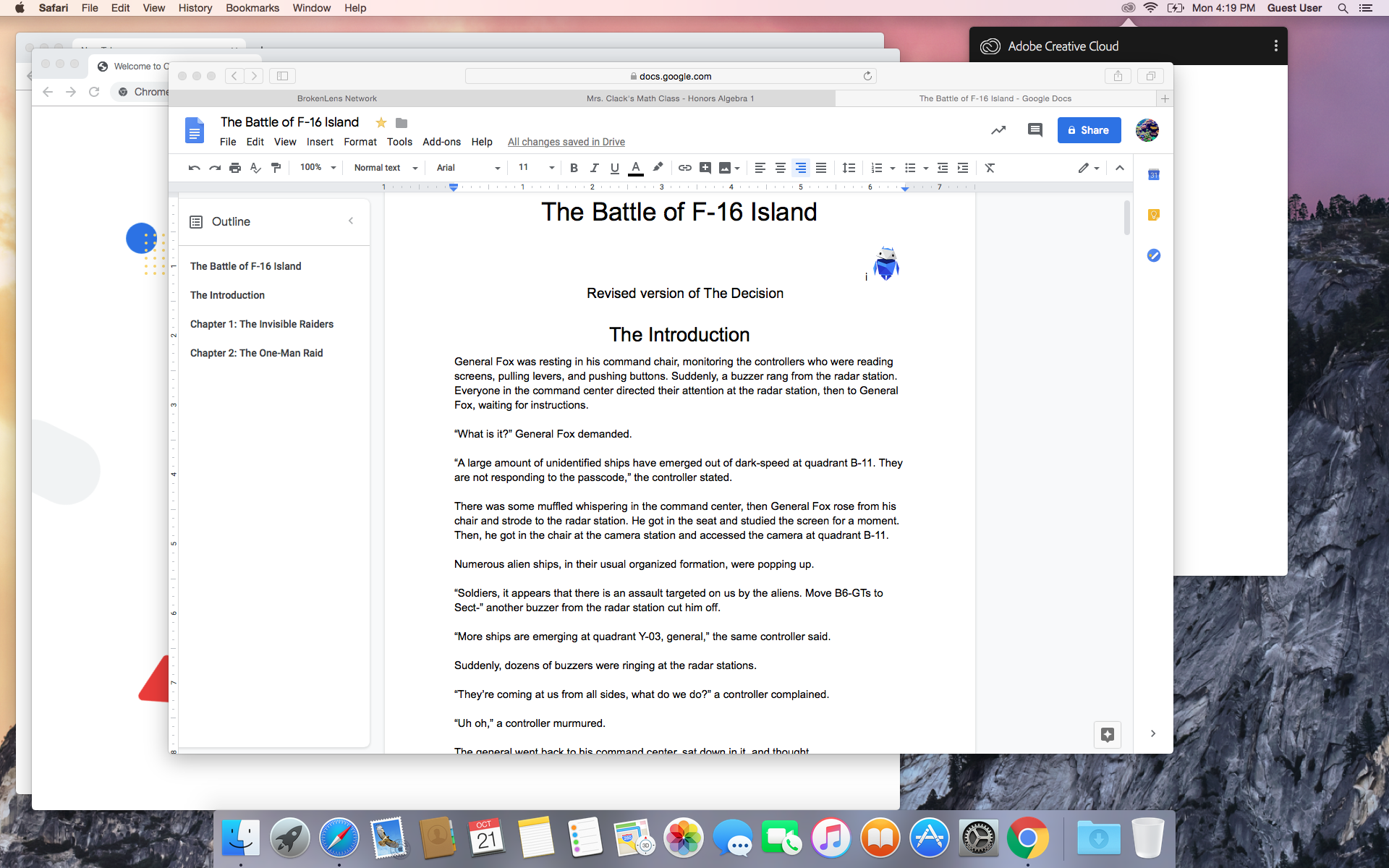Image resolution: width=1389 pixels, height=868 pixels.
Task: Insert a link with the chain icon
Action: (x=685, y=168)
